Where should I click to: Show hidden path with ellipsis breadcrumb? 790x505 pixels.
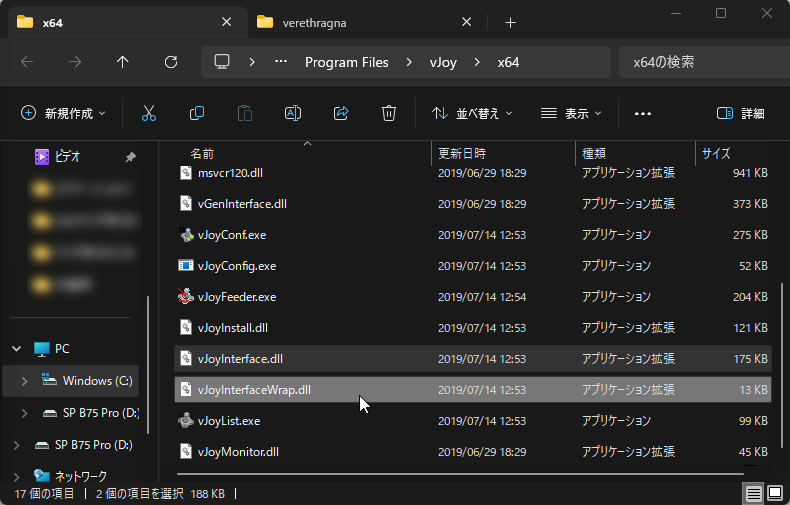click(281, 61)
